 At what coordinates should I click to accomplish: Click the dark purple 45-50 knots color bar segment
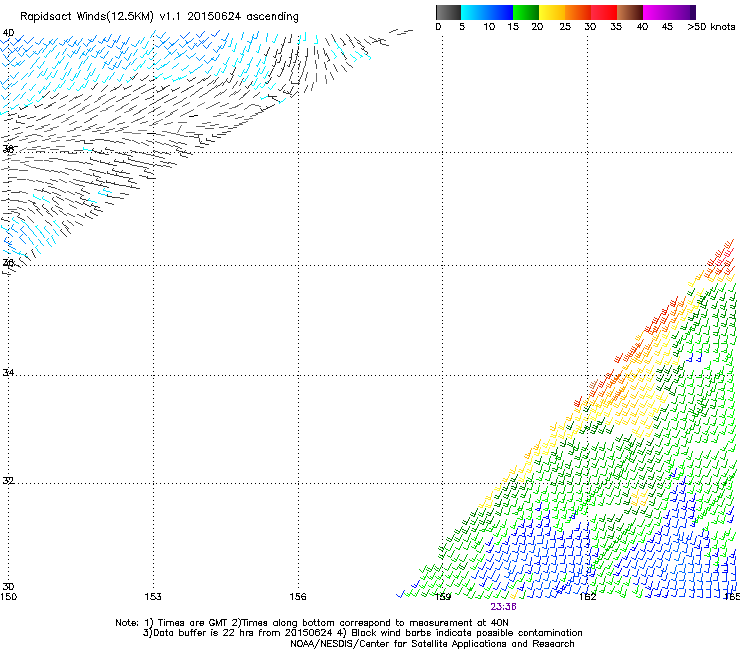tap(682, 12)
